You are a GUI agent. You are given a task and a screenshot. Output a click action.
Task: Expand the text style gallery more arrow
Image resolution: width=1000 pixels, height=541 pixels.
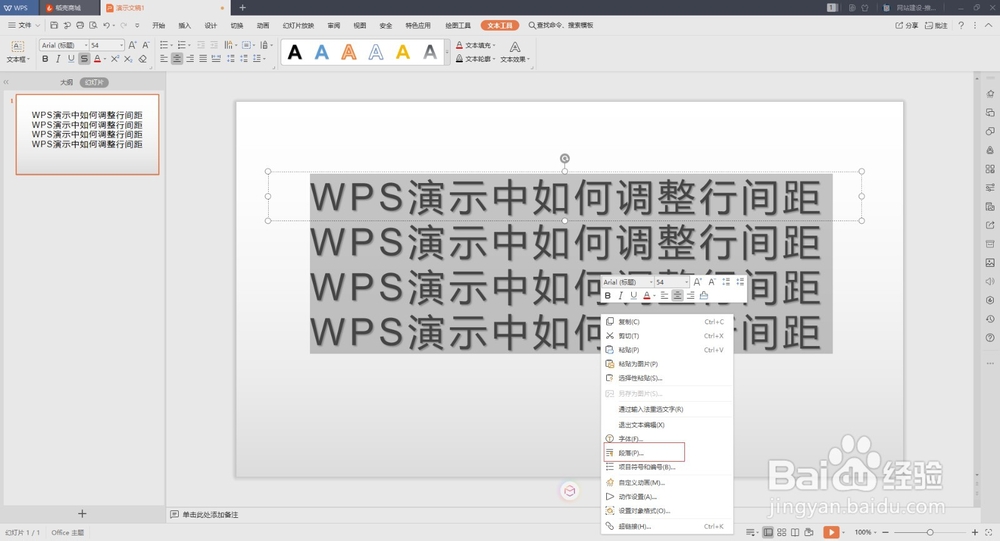[x=447, y=52]
